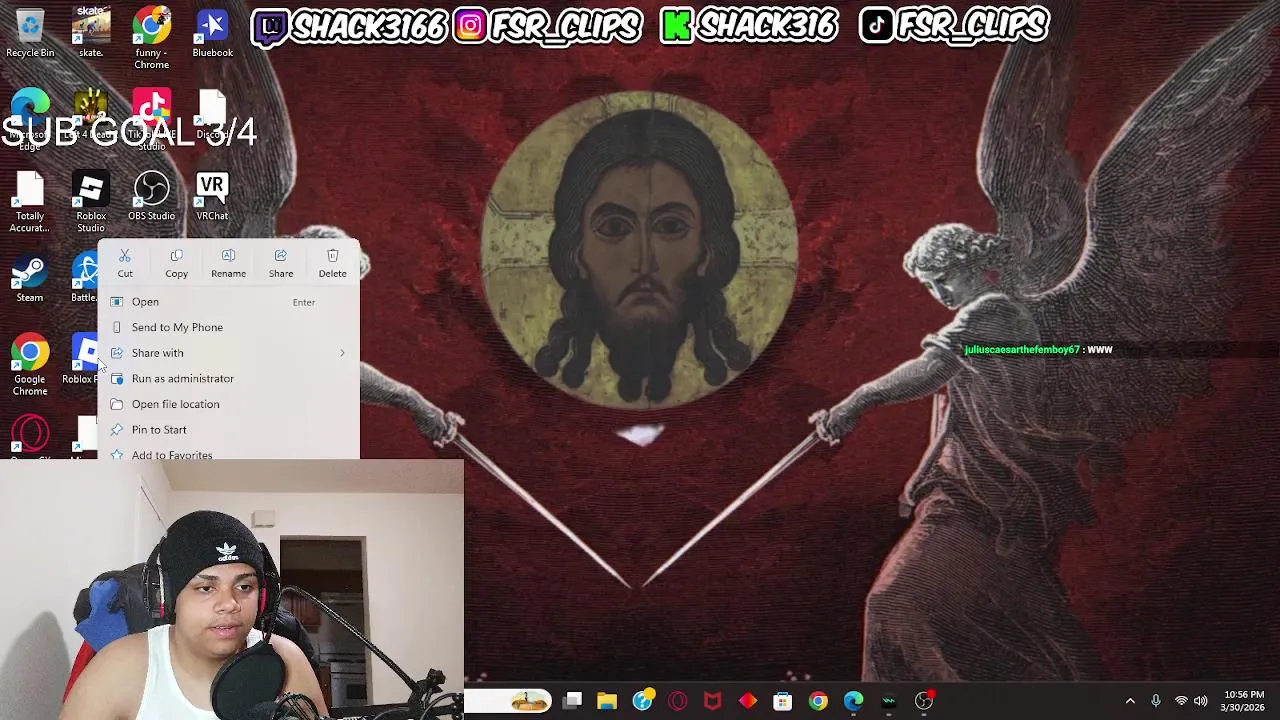Select the Recycle Bin desktop icon

[30, 33]
